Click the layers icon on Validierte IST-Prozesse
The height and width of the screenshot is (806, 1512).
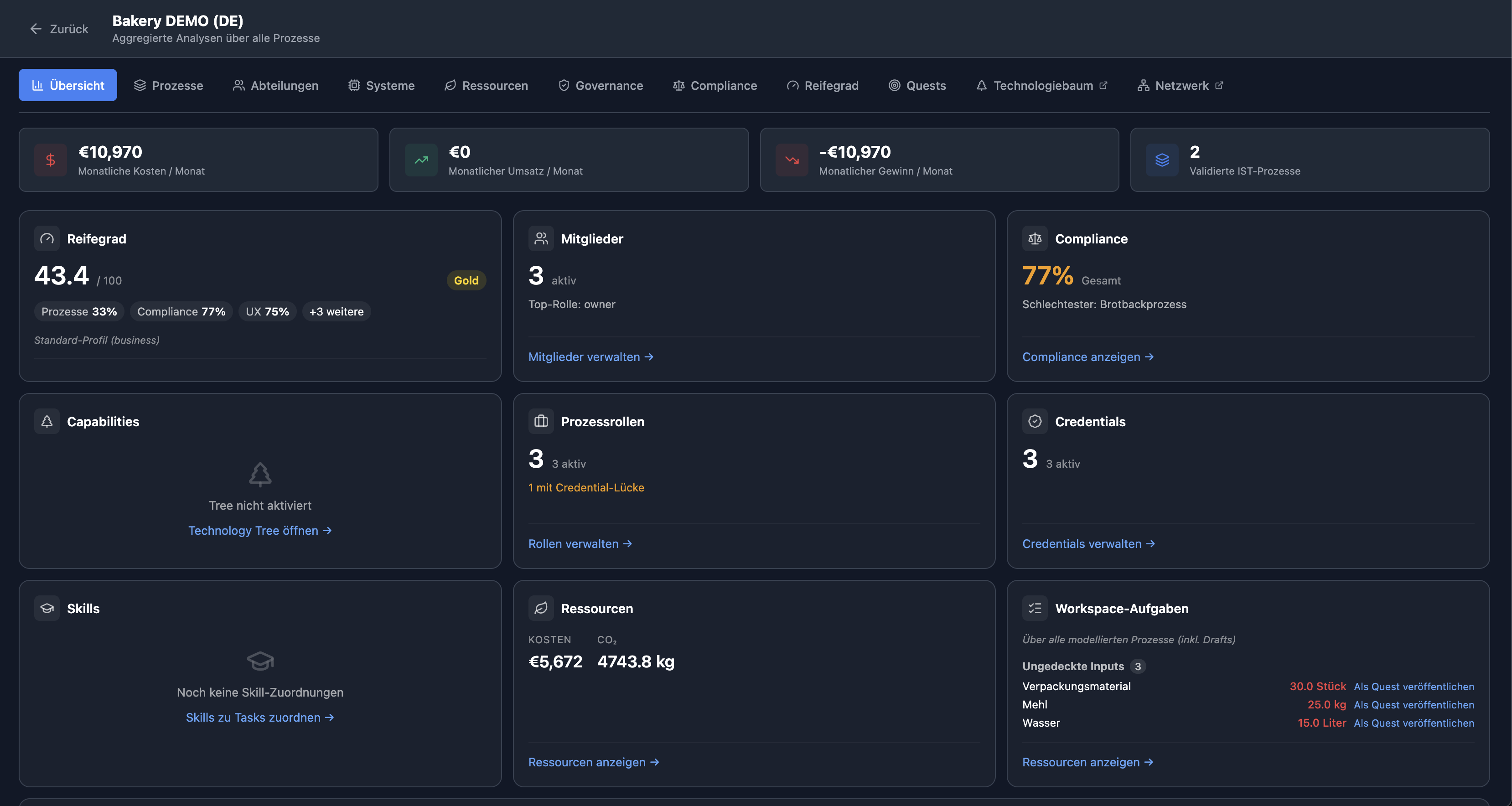(1162, 160)
